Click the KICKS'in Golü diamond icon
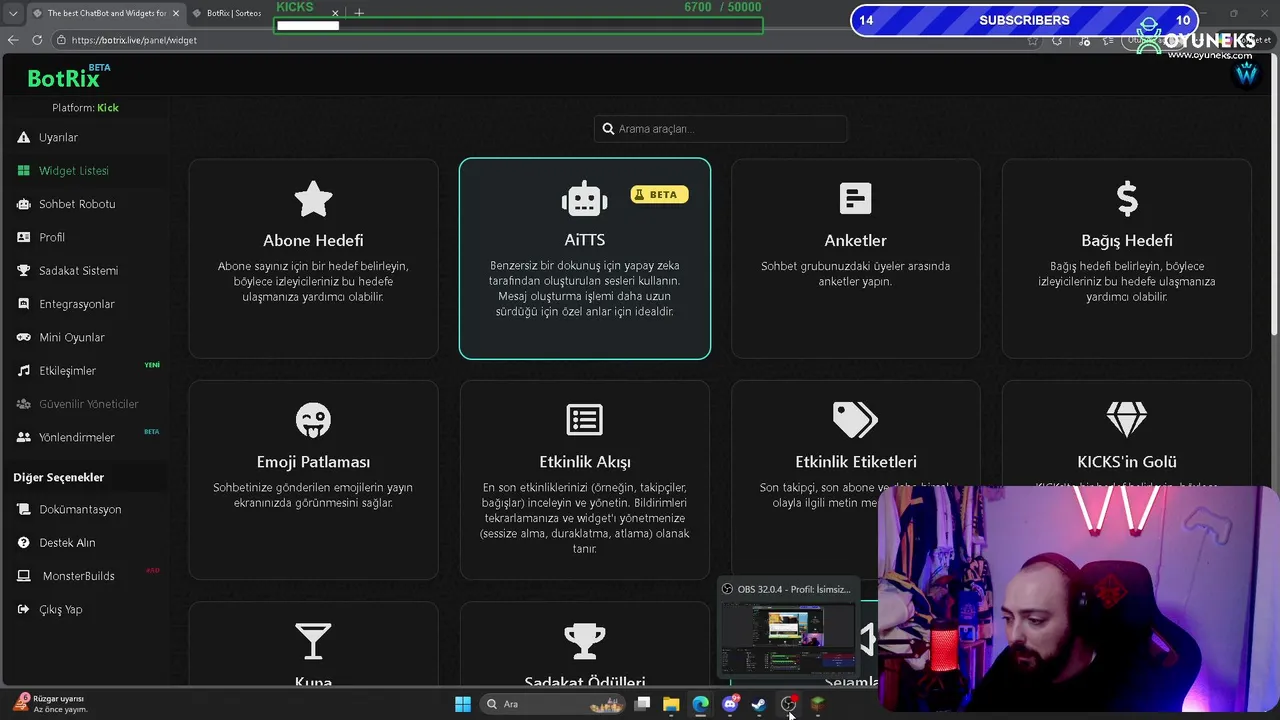This screenshot has width=1280, height=720. [x=1127, y=420]
